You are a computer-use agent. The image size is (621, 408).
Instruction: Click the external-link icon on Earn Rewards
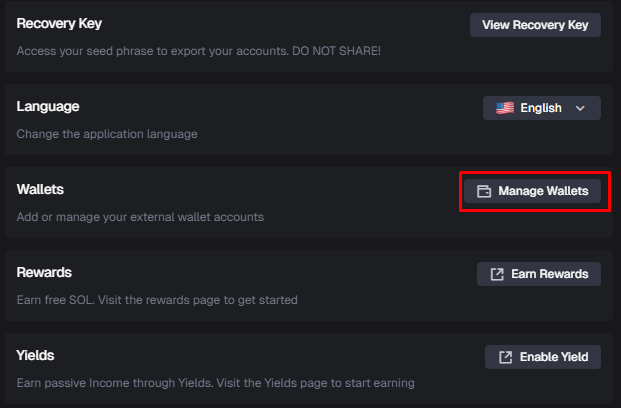[497, 274]
